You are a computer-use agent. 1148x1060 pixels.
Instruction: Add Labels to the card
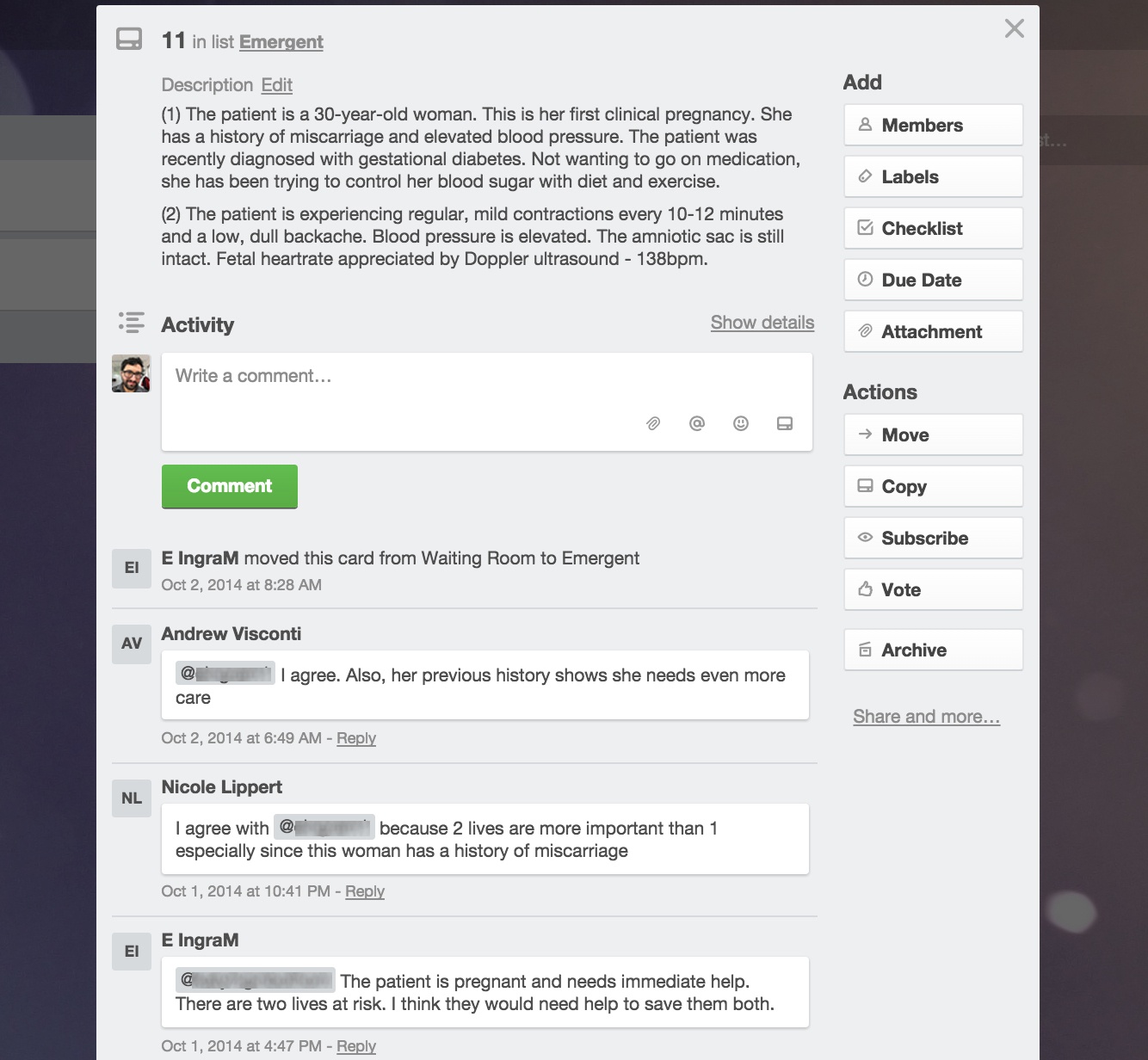[933, 176]
